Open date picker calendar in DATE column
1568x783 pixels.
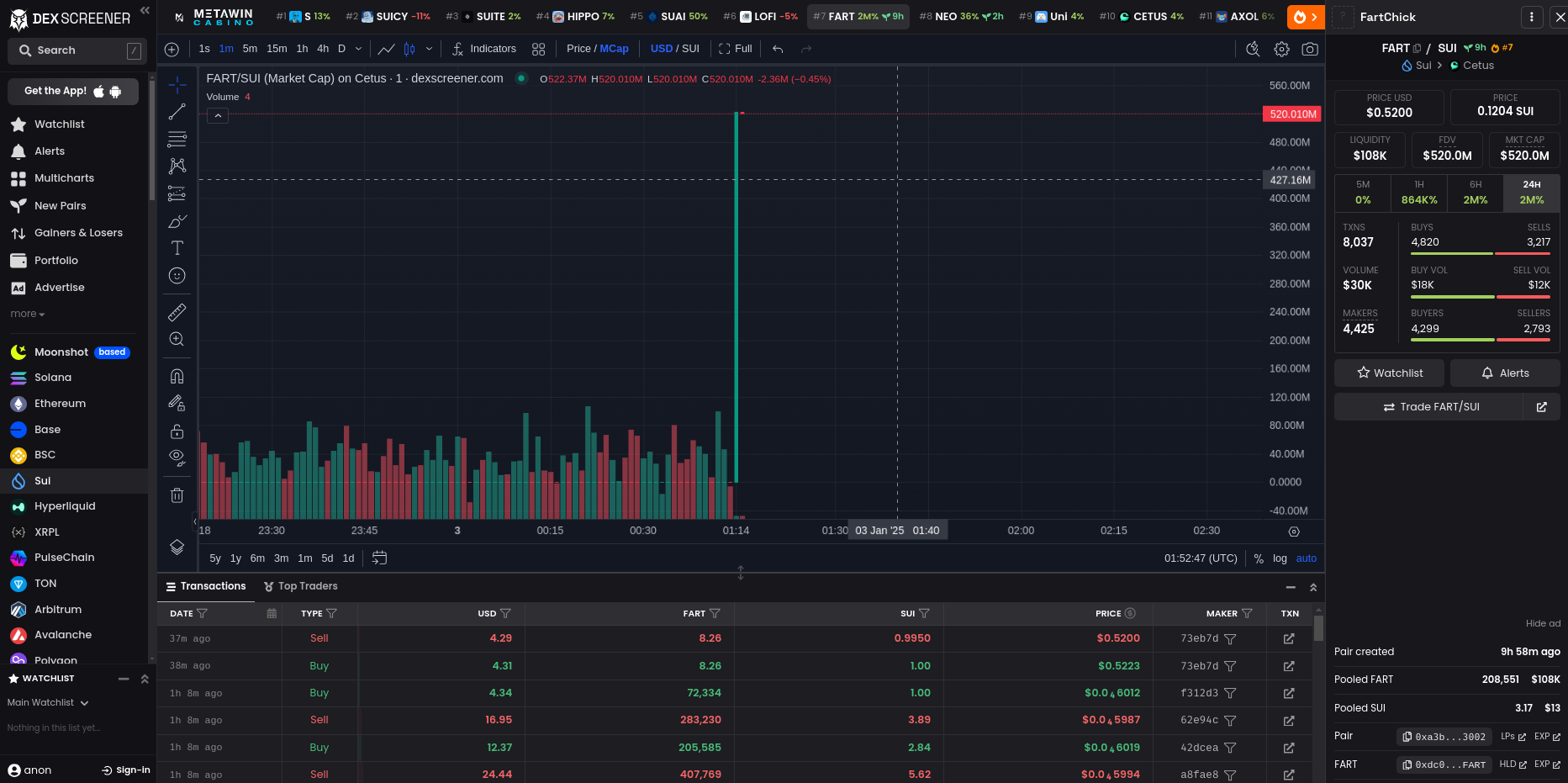[x=272, y=613]
